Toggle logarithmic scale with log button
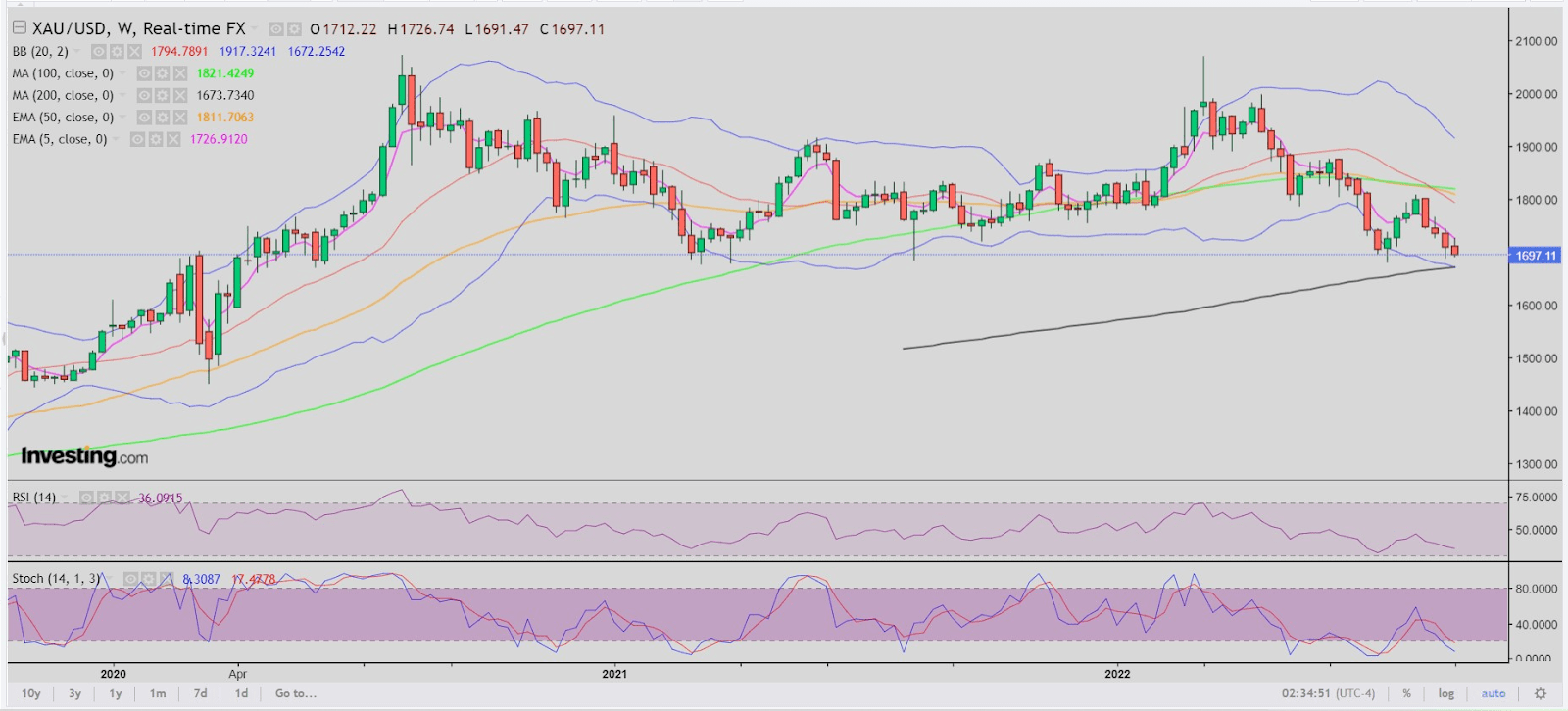Image resolution: width=1568 pixels, height=711 pixels. tap(1446, 693)
